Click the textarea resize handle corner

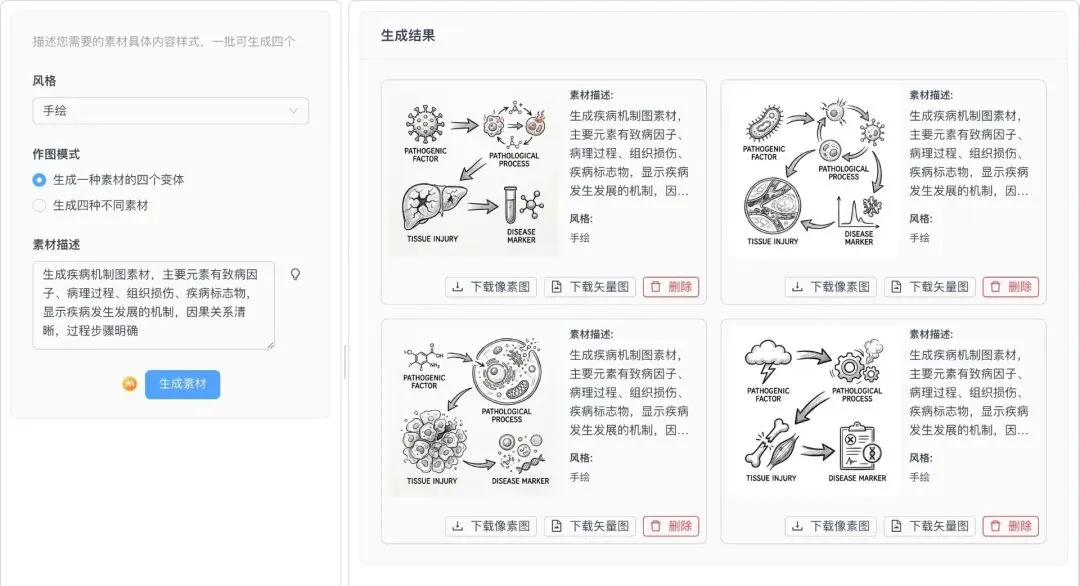click(271, 346)
